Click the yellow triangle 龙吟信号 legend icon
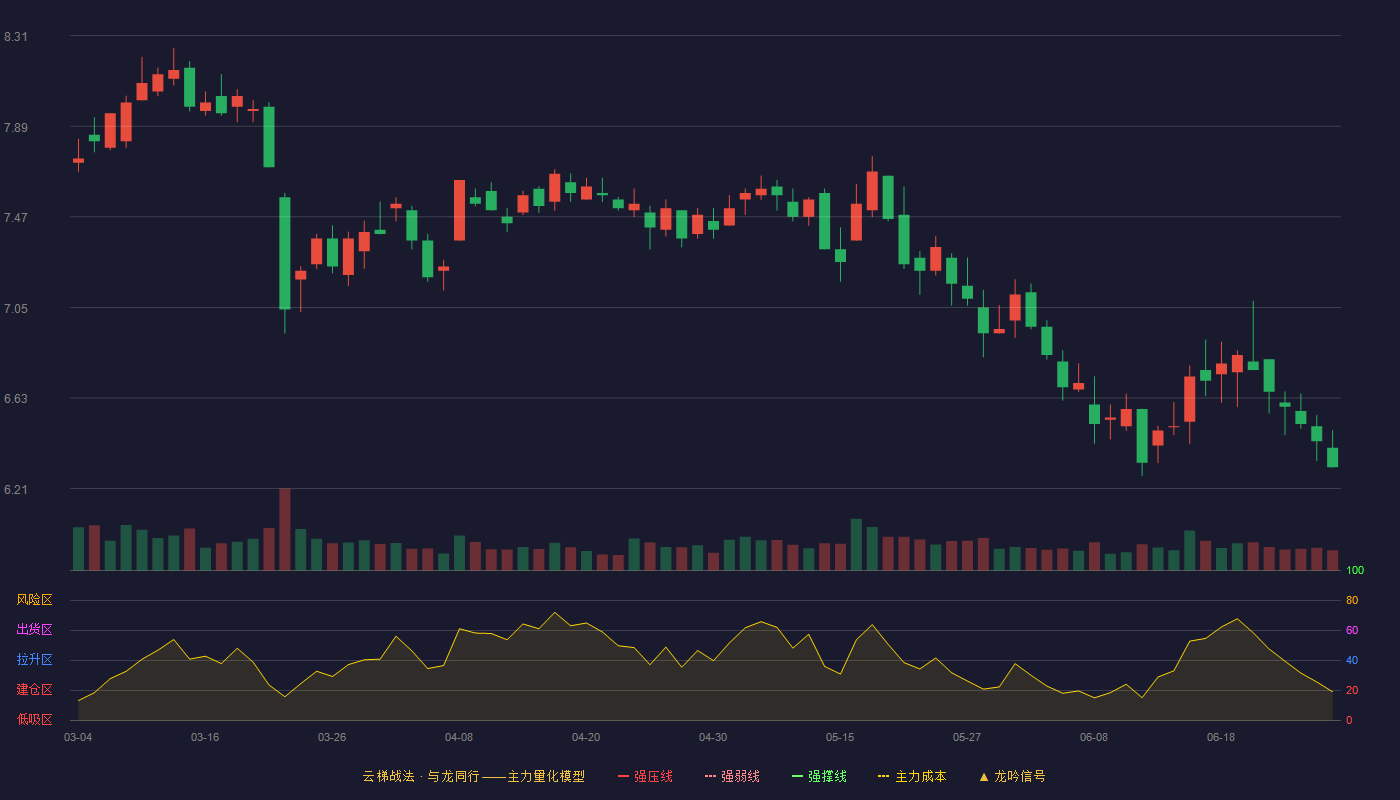 (x=984, y=776)
